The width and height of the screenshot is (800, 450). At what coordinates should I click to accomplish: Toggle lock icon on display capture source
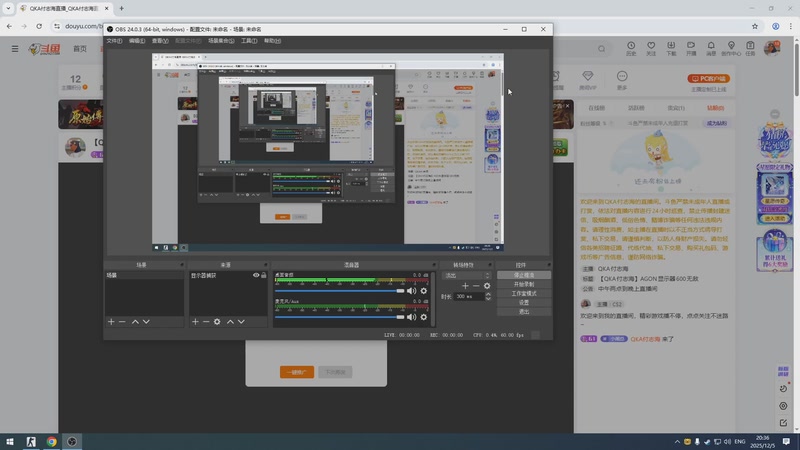[x=264, y=276]
